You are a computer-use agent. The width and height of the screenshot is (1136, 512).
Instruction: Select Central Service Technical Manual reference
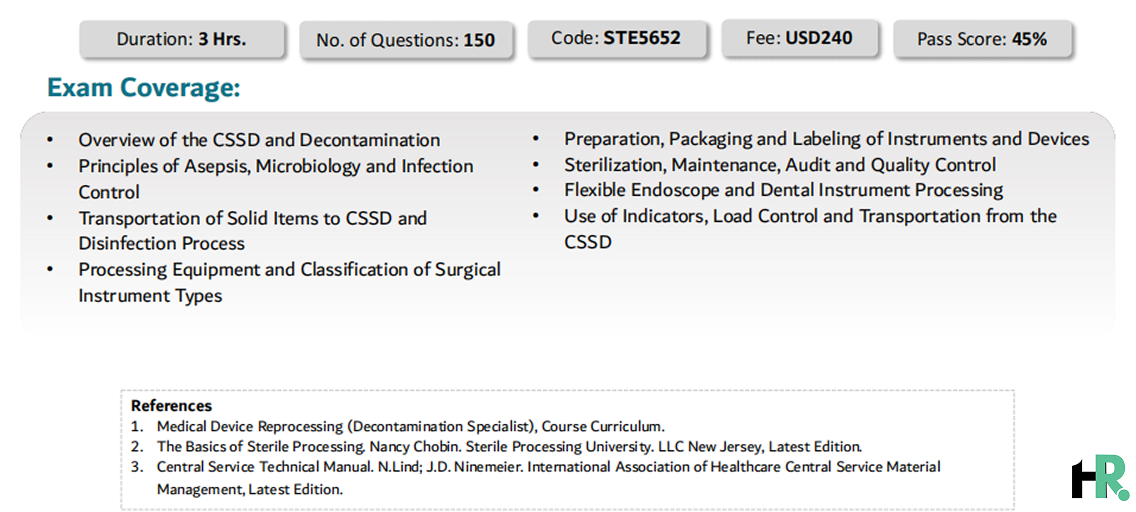point(548,478)
